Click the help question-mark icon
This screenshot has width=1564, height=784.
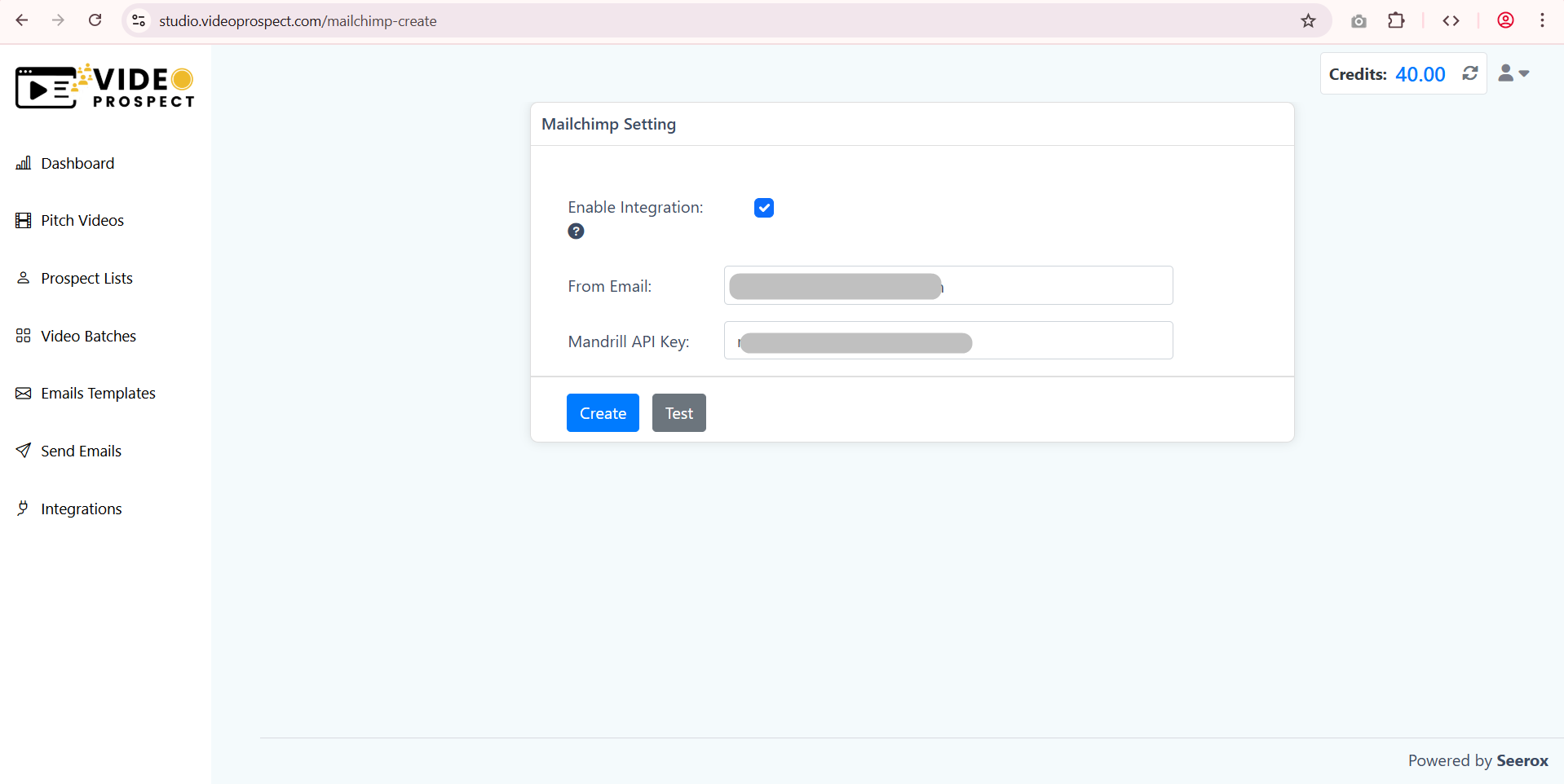[x=577, y=231]
